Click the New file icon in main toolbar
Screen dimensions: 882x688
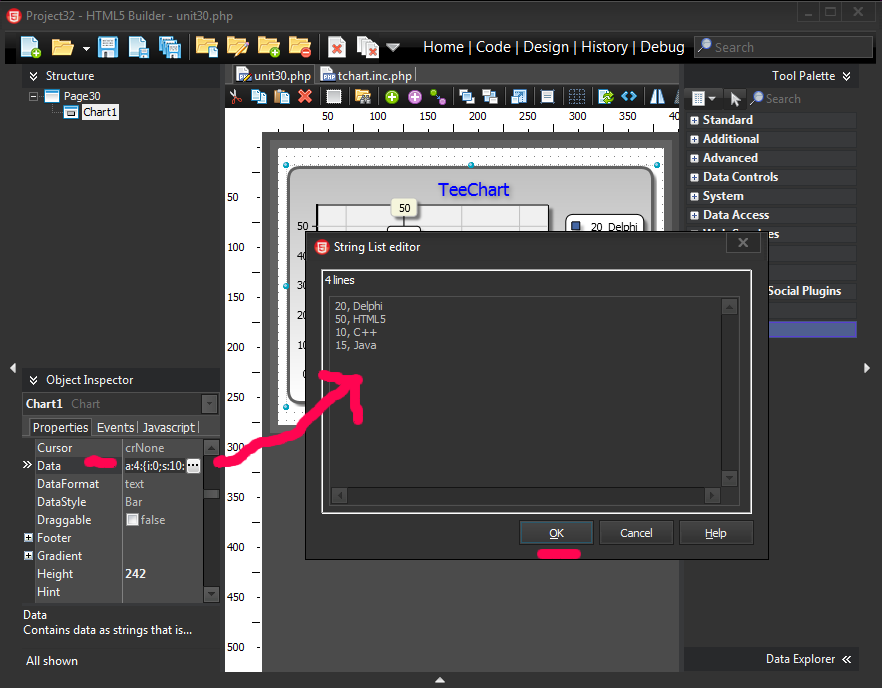[x=31, y=47]
